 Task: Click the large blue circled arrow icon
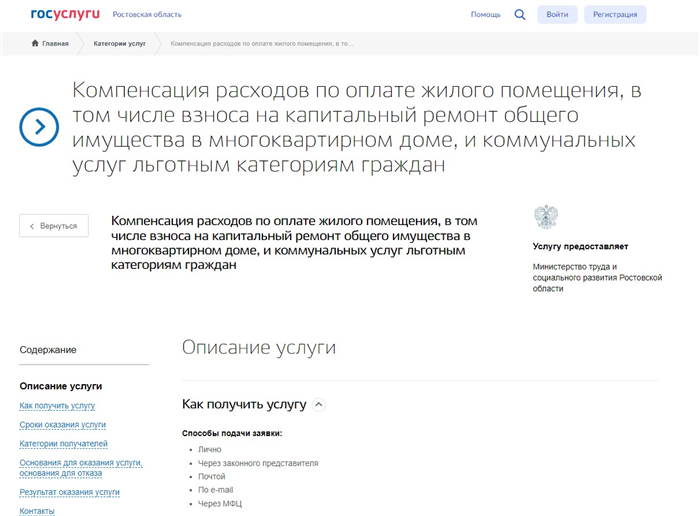[39, 127]
